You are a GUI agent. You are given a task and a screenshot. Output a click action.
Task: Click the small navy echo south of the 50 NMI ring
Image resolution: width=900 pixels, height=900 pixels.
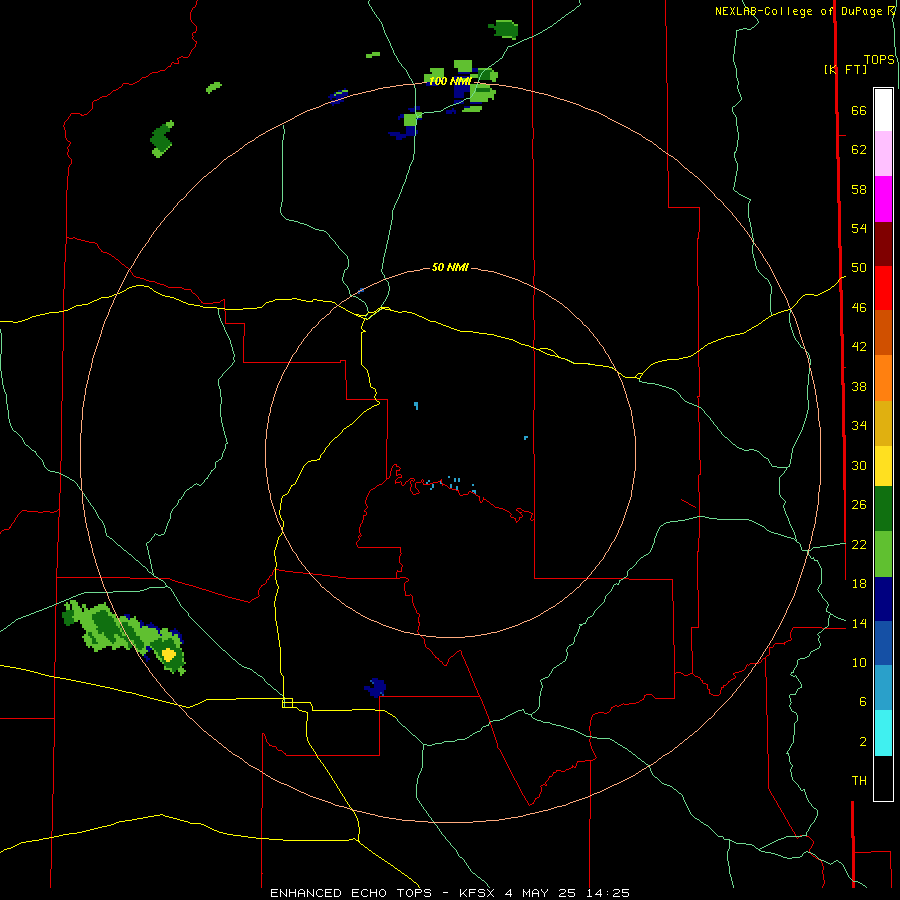click(375, 687)
